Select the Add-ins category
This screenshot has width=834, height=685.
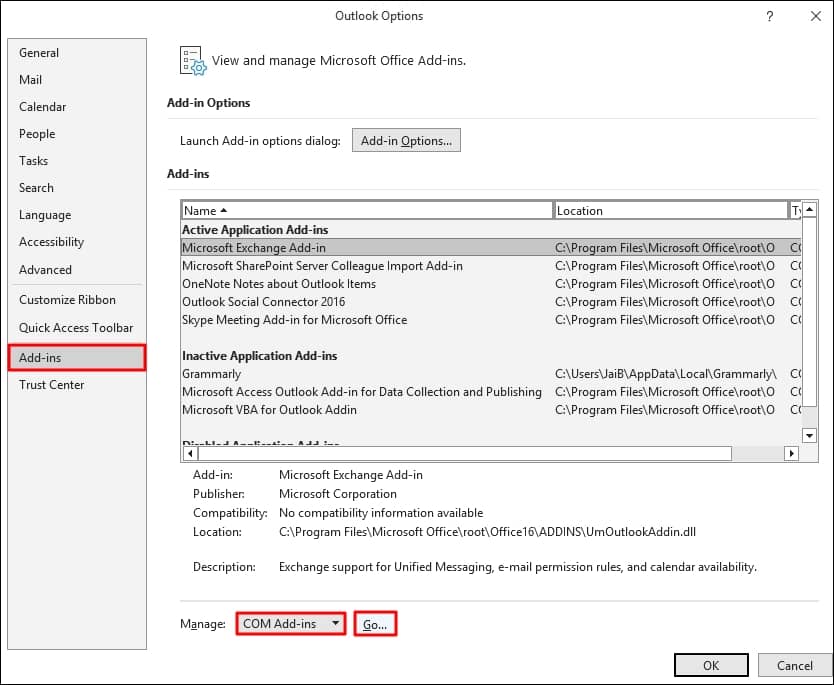(x=77, y=357)
